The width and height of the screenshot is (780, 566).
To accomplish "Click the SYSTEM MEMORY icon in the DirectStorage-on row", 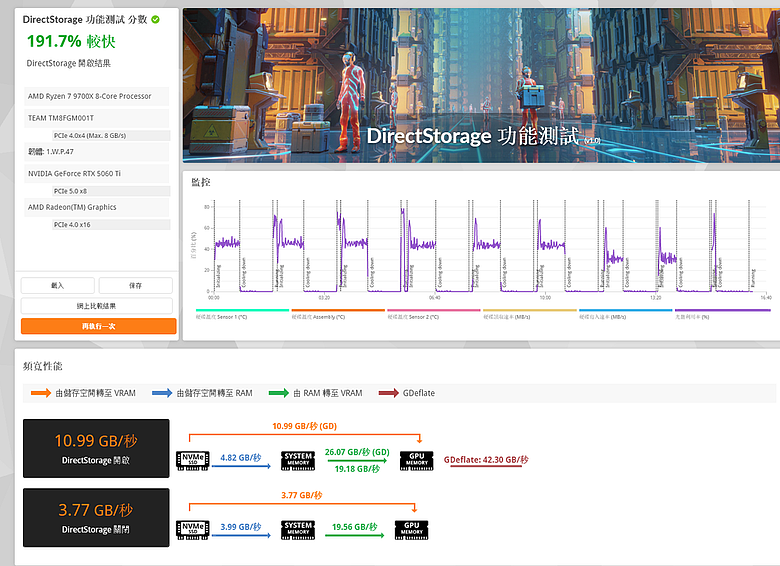I will coord(298,461).
